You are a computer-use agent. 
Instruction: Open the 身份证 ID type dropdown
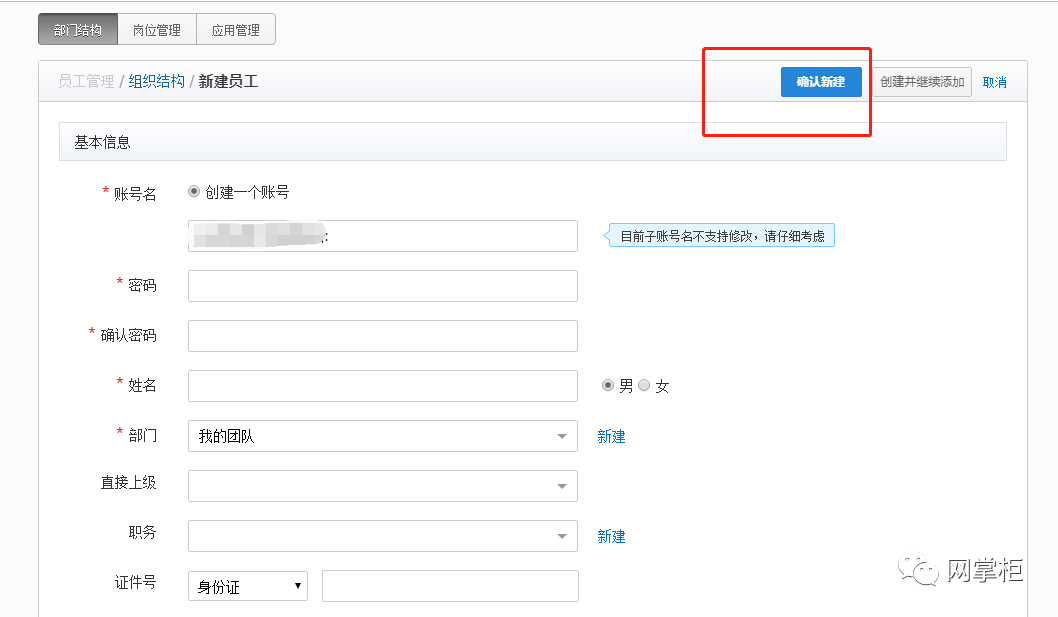coord(248,586)
